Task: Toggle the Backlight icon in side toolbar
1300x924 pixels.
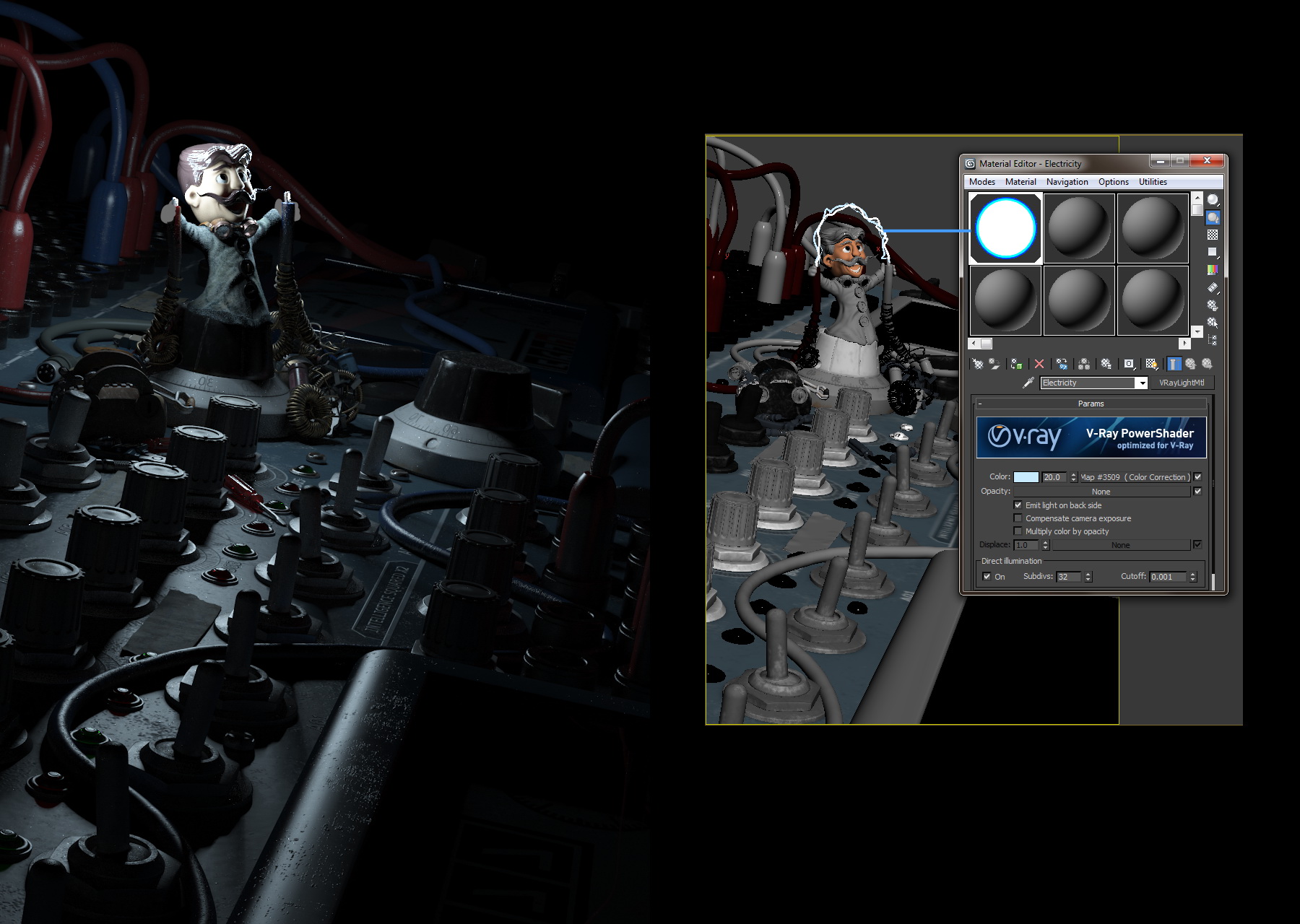Action: tap(1213, 217)
